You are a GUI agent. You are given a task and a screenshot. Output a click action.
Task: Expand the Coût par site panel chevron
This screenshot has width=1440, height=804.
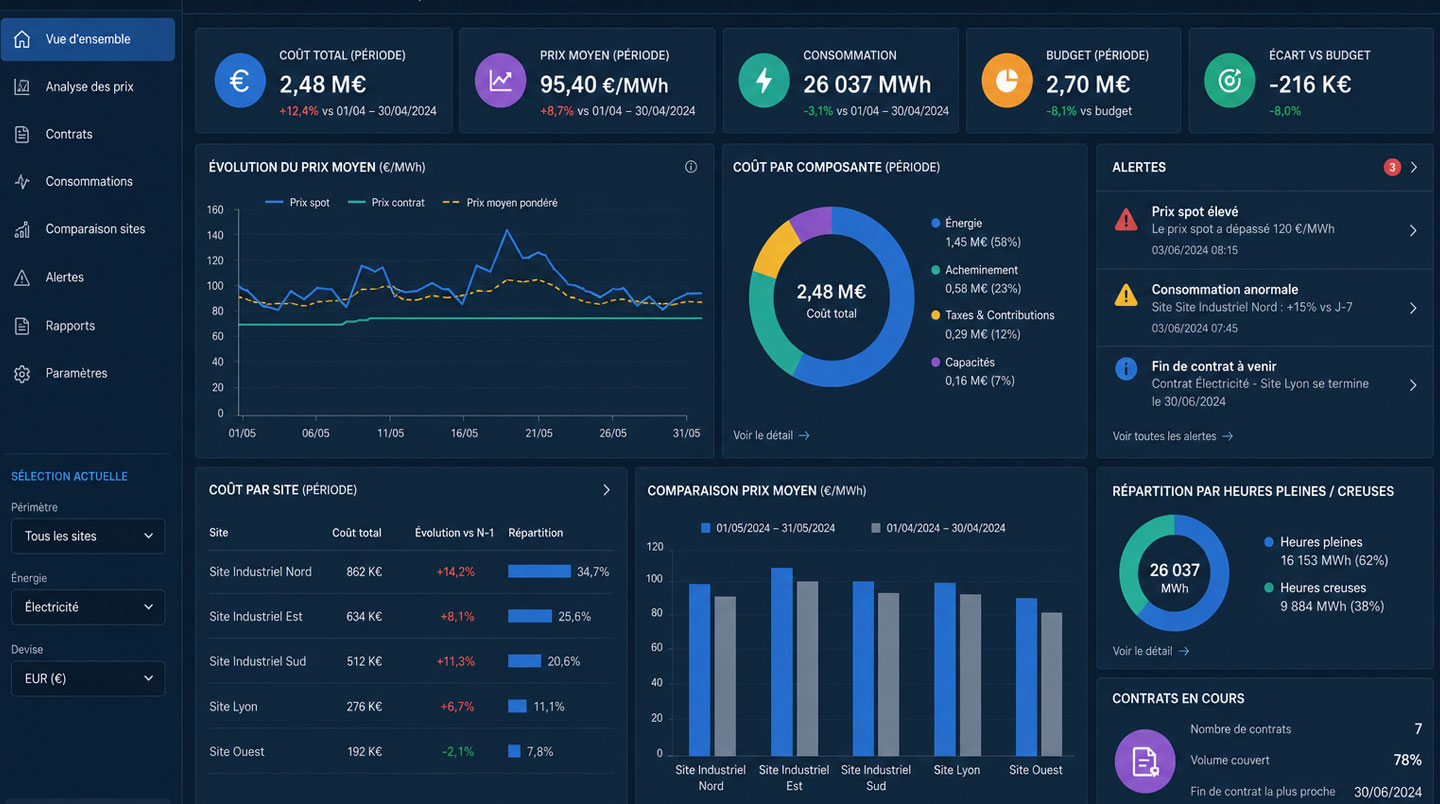coord(606,490)
